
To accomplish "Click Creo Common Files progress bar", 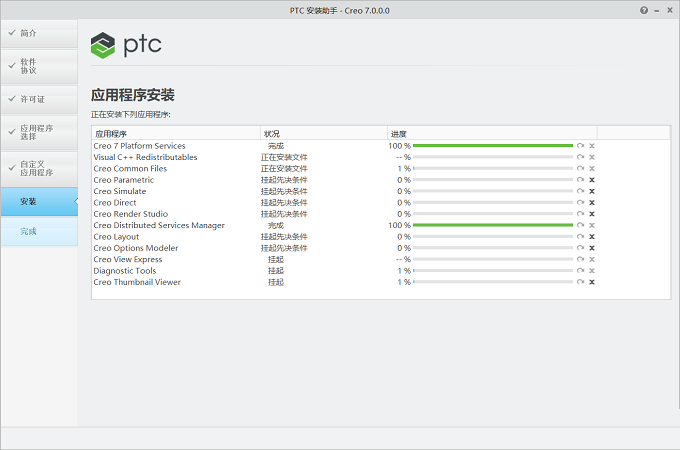I will (493, 168).
